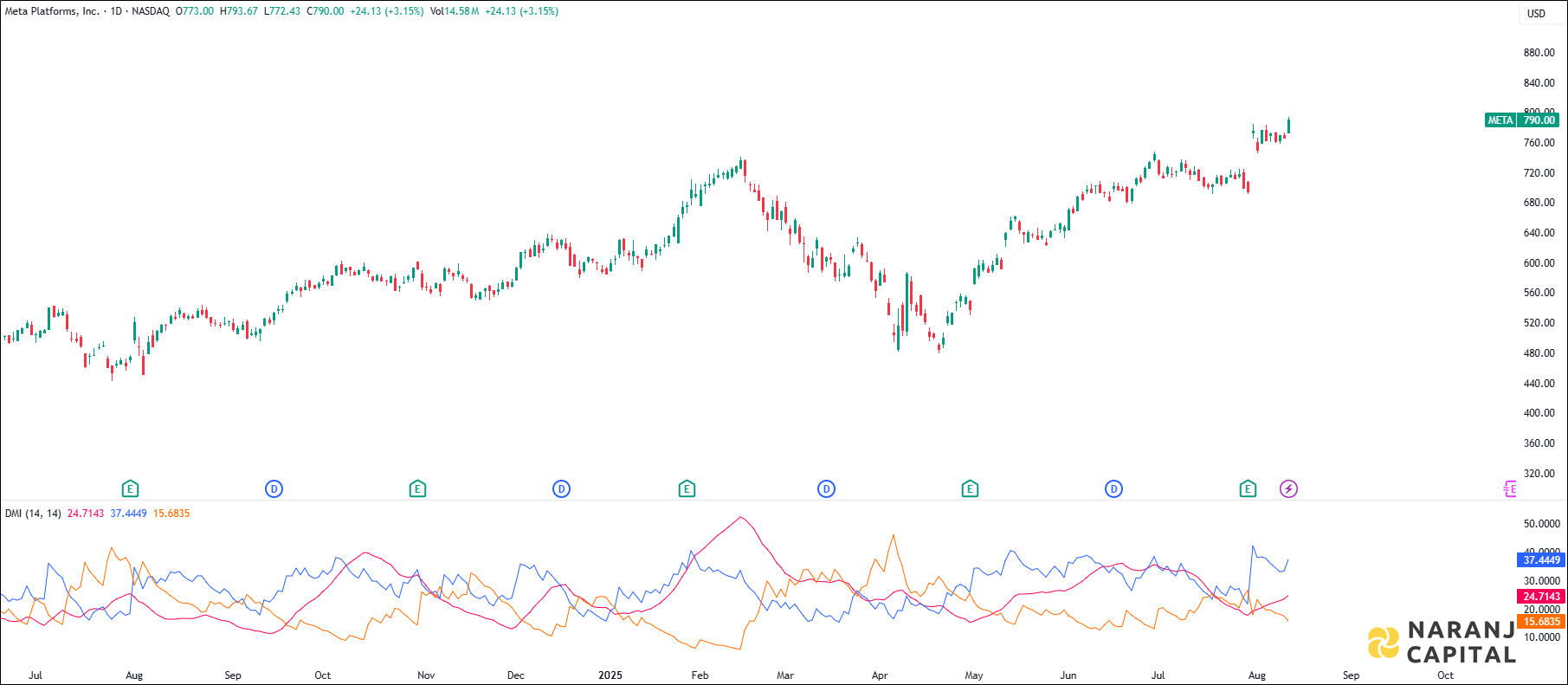Click the blue 37.4449 DMI axis tag
The height and width of the screenshot is (685, 1568).
tap(1541, 560)
